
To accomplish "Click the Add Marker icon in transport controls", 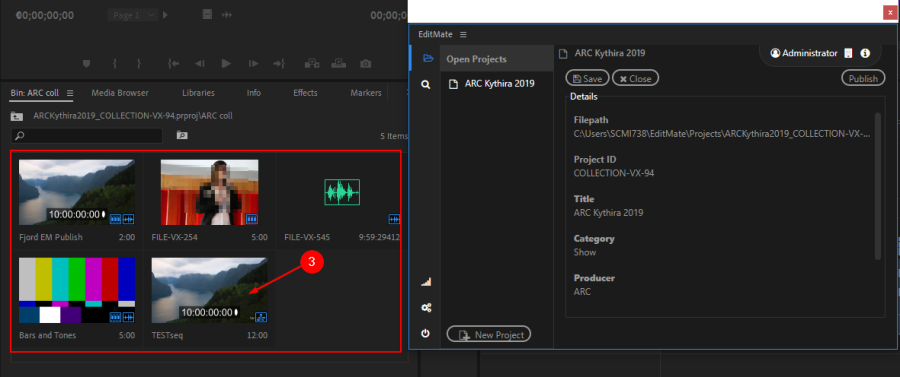I will coord(87,64).
